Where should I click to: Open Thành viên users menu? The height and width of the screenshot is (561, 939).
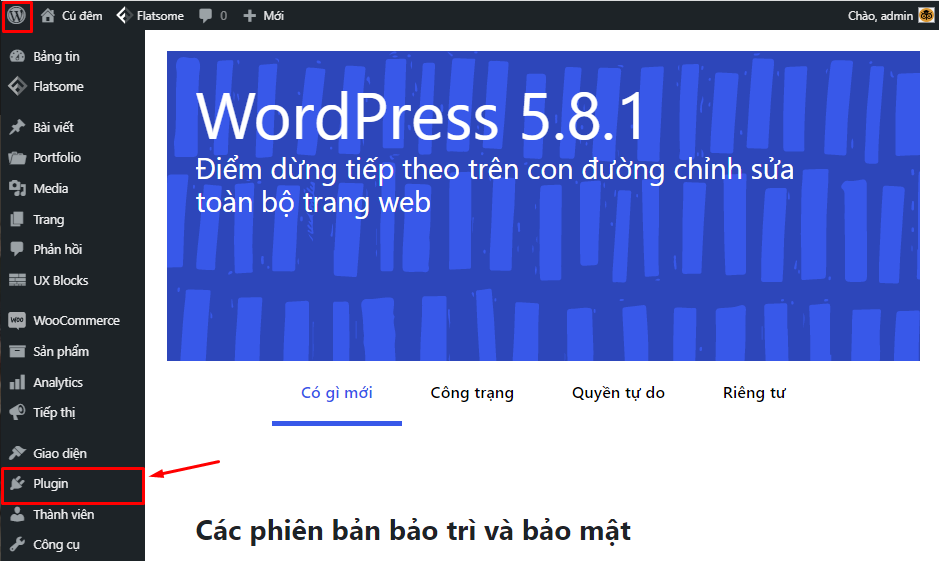pyautogui.click(x=63, y=514)
